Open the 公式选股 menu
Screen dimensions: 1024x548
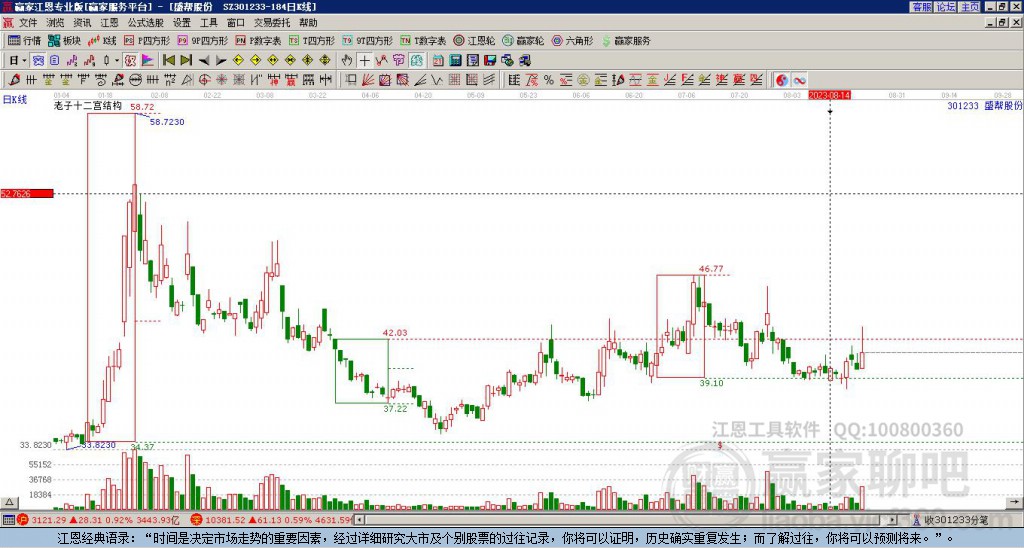pos(146,23)
